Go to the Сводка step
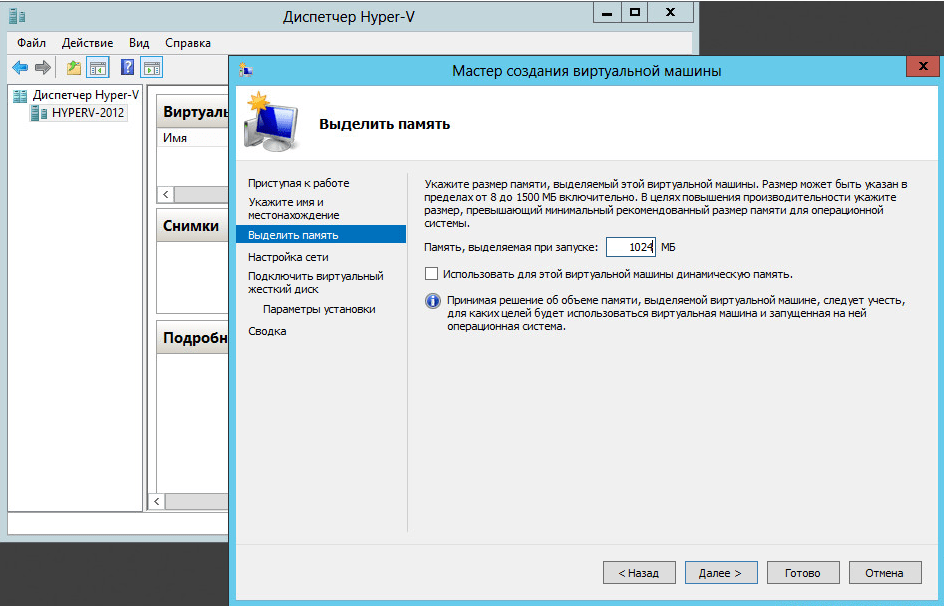 coord(267,331)
